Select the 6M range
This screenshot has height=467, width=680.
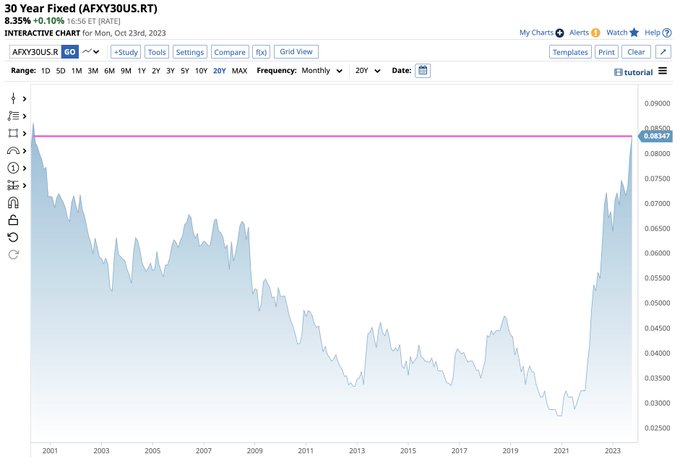pyautogui.click(x=109, y=71)
